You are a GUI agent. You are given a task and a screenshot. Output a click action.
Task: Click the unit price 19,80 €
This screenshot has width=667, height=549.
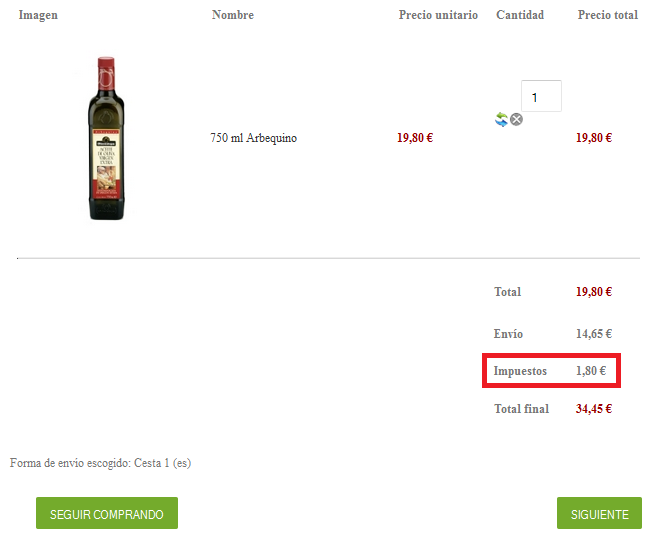pyautogui.click(x=415, y=138)
